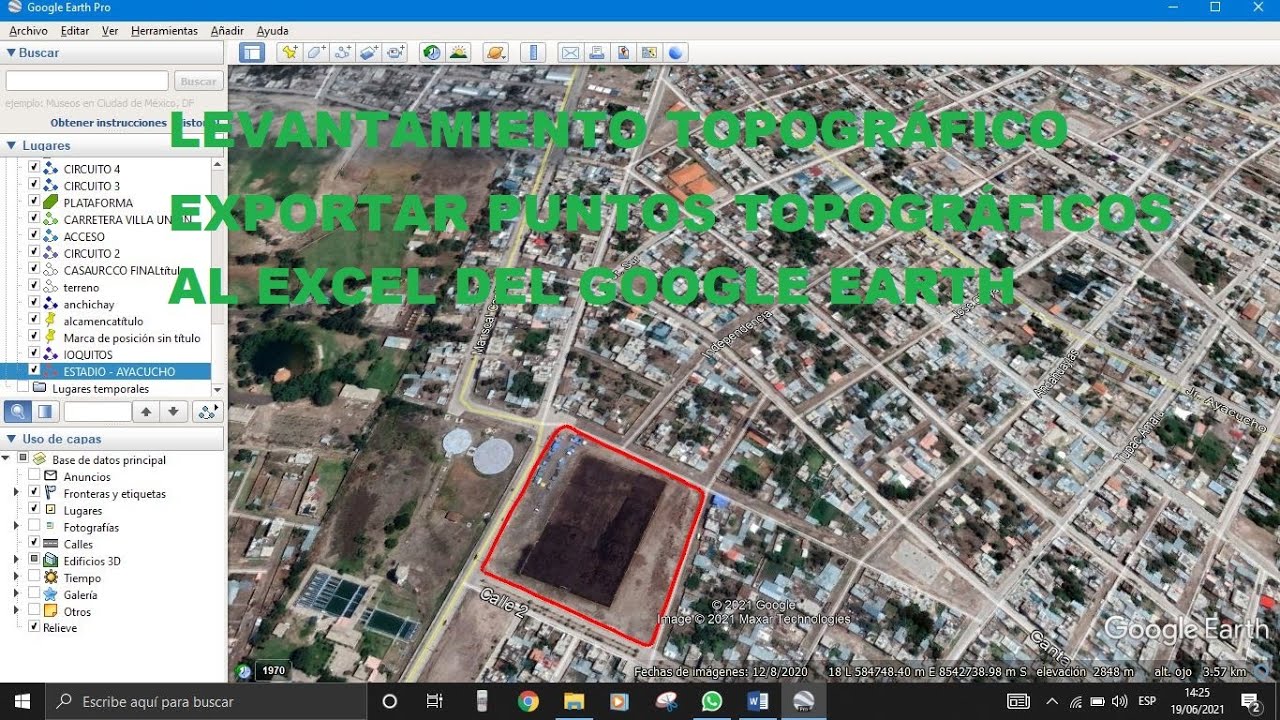Screen dimensions: 1280x720
Task: Select the Lugares temporales folder
Action: pyautogui.click(x=100, y=388)
